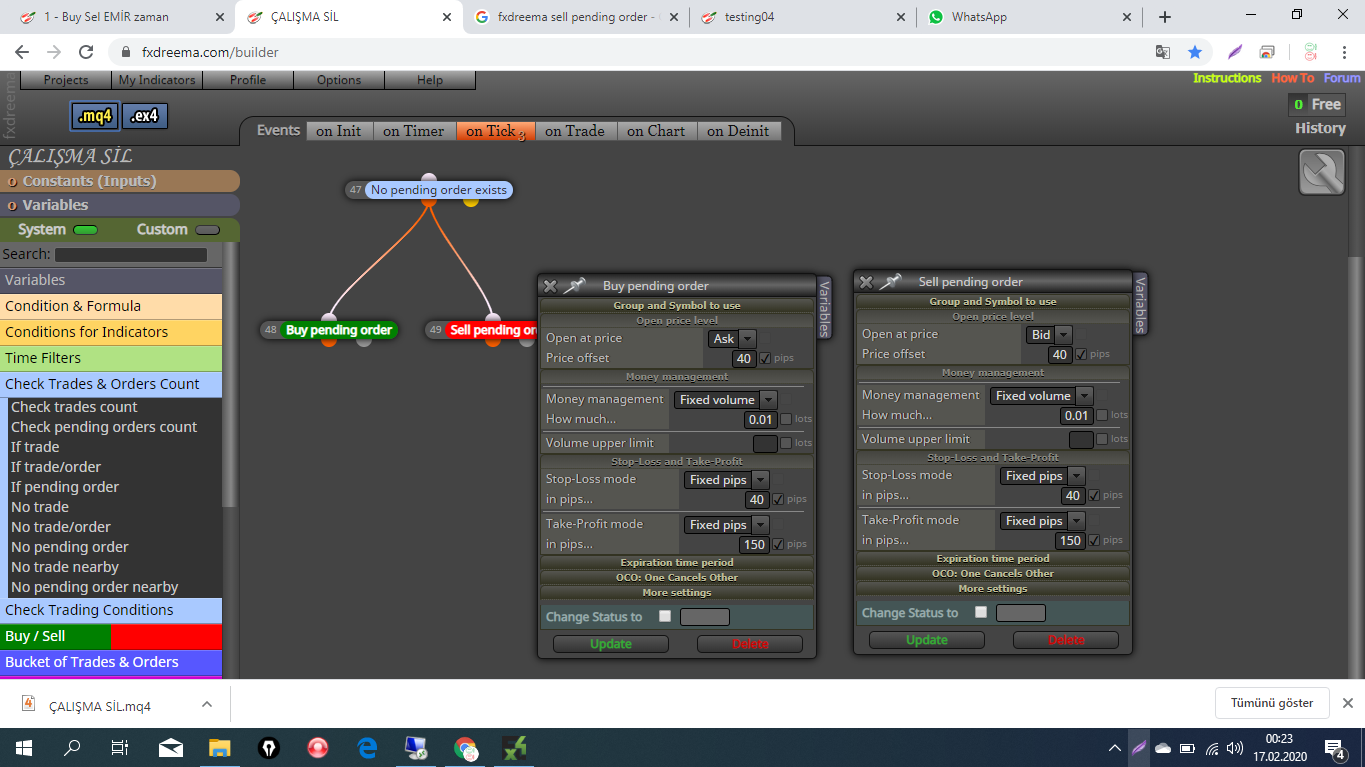Export project as .ex4 file
This screenshot has height=767, width=1365.
[x=145, y=116]
